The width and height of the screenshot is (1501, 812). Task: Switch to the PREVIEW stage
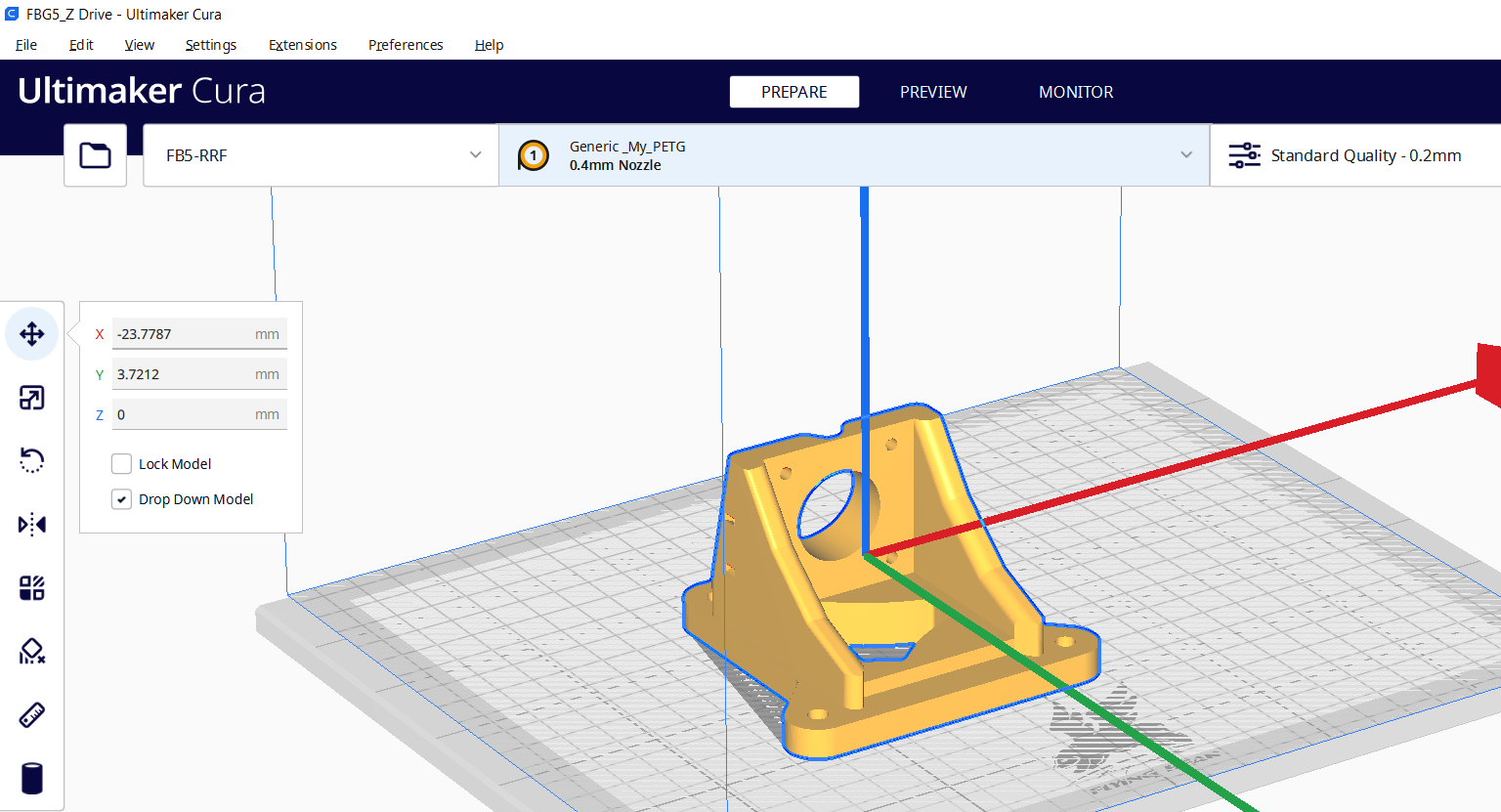(x=932, y=91)
